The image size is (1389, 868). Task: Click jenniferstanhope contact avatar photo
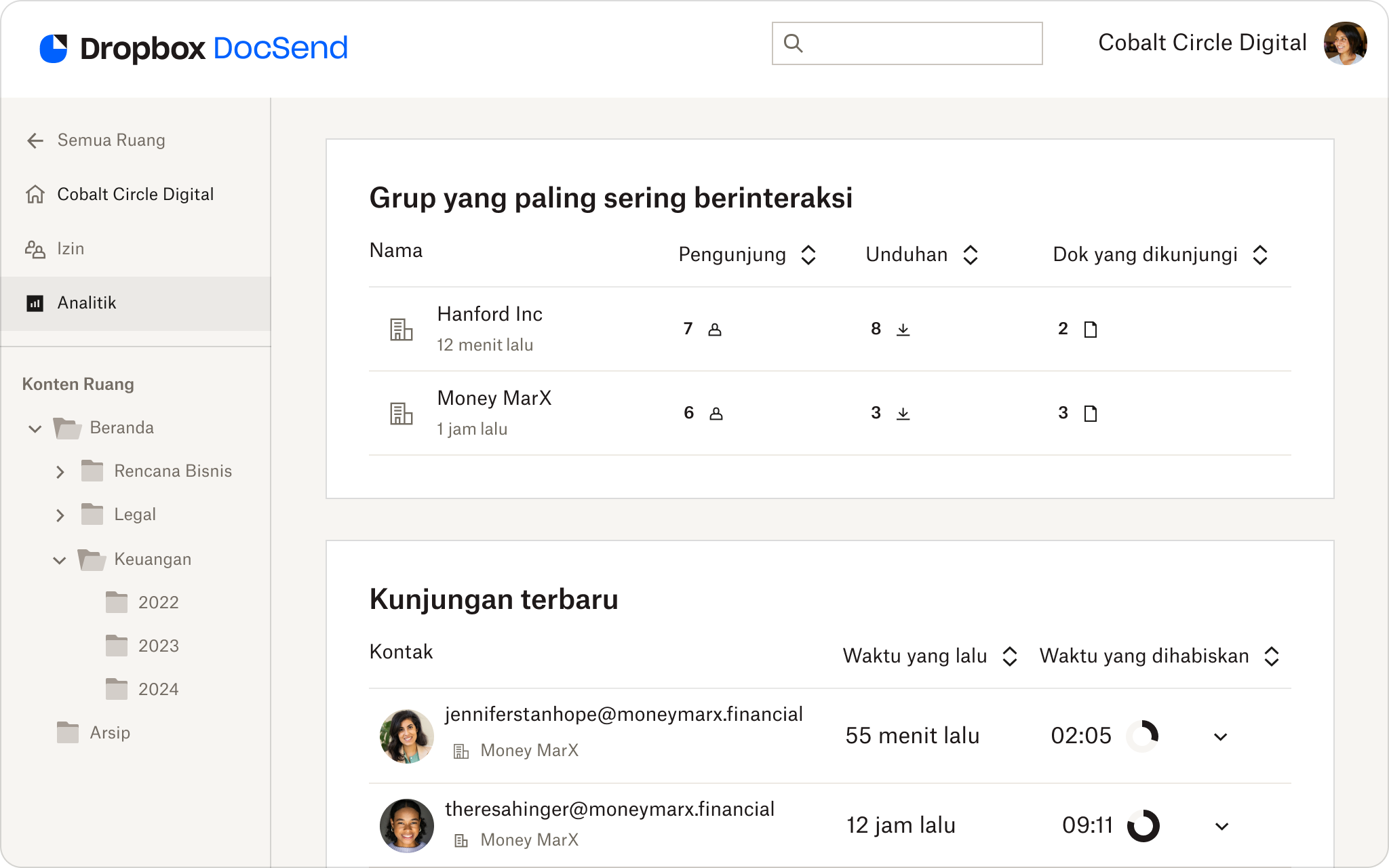407,736
